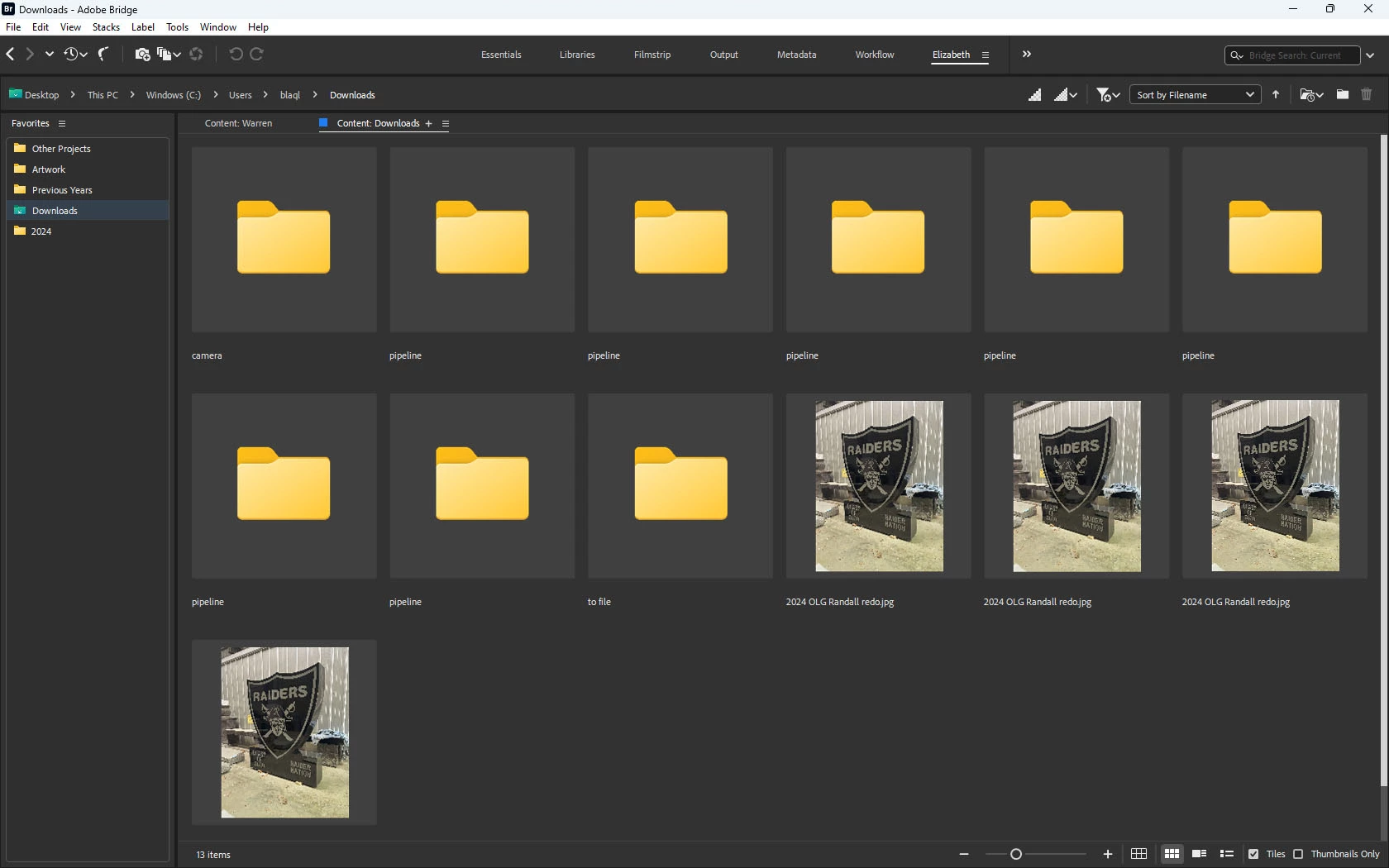The height and width of the screenshot is (868, 1389).
Task: Open the File menu
Action: 13,27
